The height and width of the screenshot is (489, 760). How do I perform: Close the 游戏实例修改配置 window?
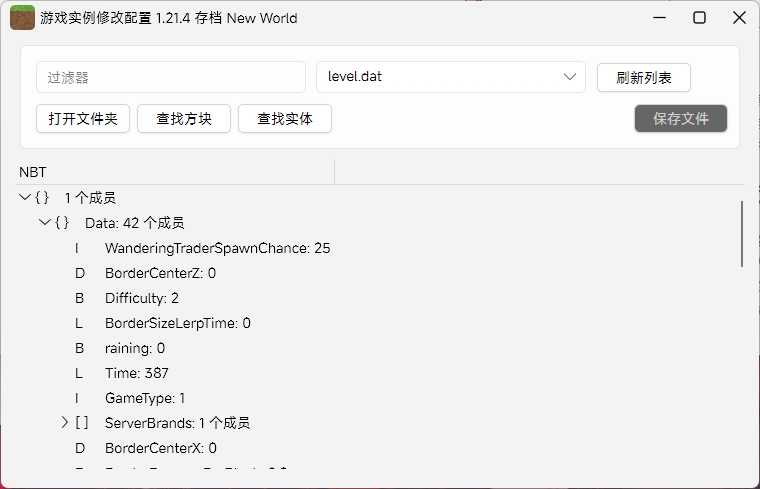739,18
